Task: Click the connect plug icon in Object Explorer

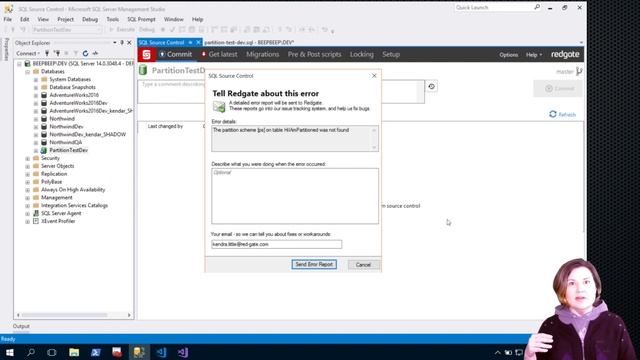Action: [x=47, y=53]
